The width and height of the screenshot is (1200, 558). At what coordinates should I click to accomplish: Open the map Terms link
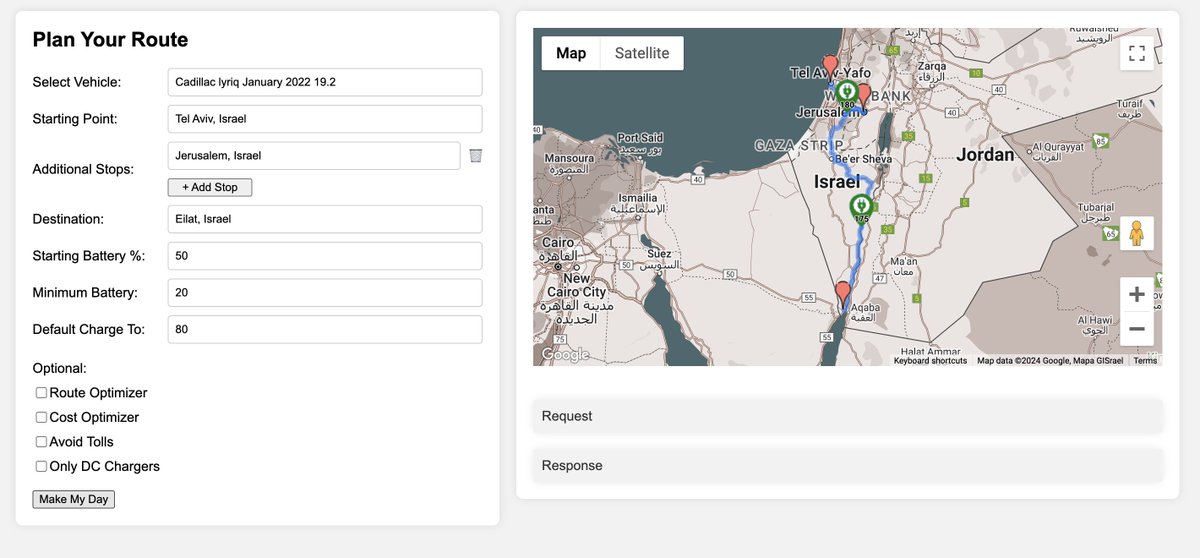tap(1145, 361)
